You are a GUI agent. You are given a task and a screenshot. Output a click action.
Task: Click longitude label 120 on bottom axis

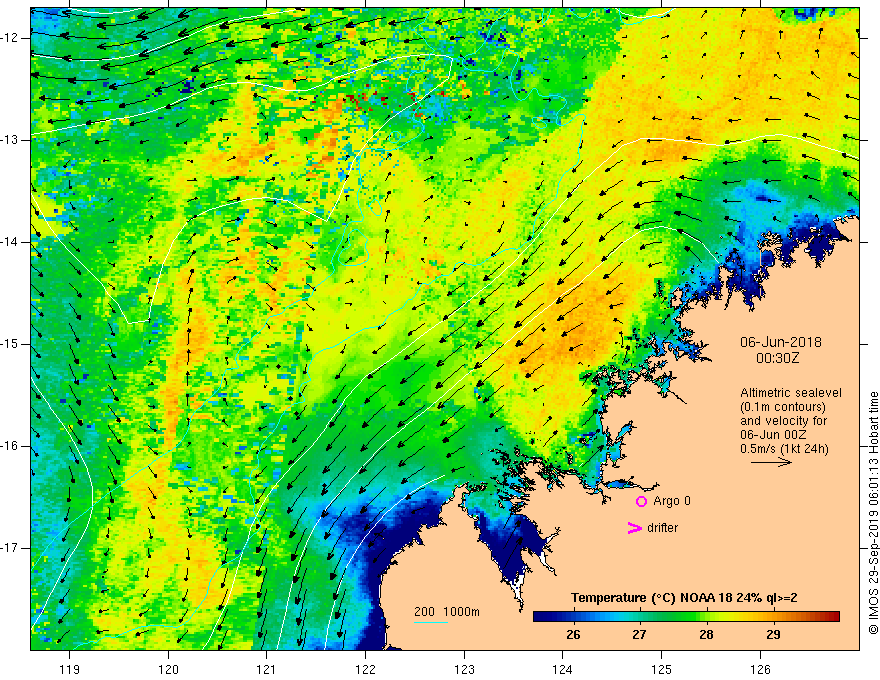[x=168, y=669]
